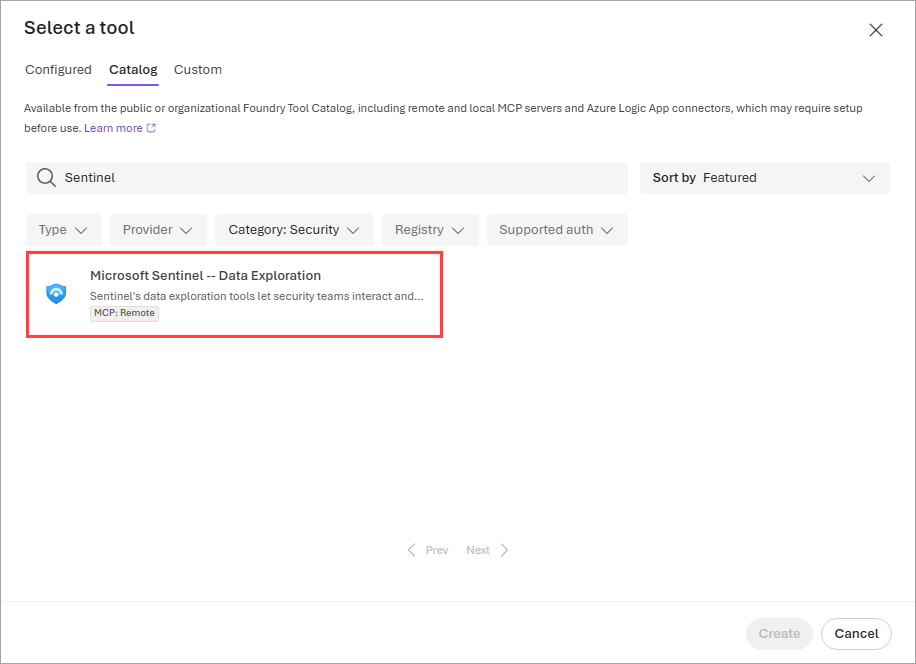The width and height of the screenshot is (916, 664).
Task: Click the Cancel button
Action: point(856,634)
